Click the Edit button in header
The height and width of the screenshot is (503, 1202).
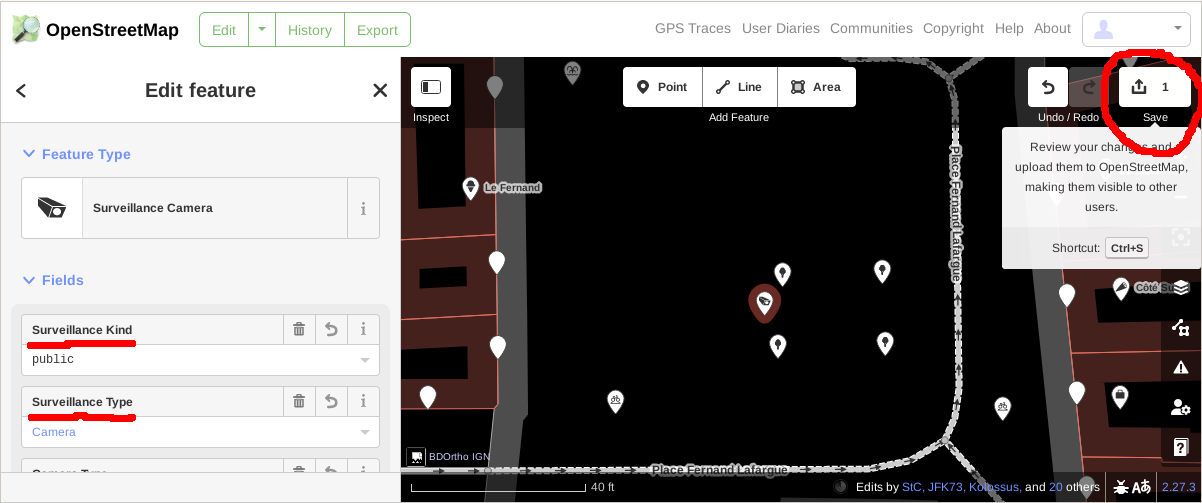[224, 30]
